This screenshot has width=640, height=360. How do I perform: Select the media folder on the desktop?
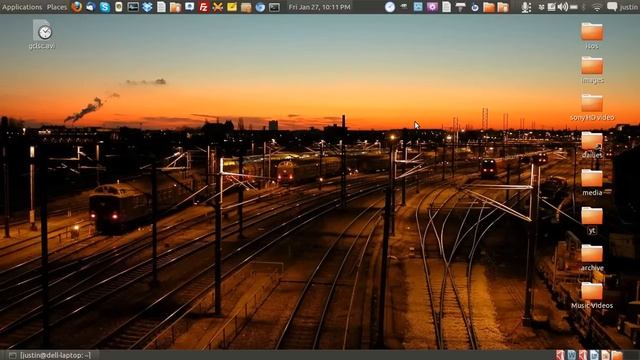[x=592, y=182]
